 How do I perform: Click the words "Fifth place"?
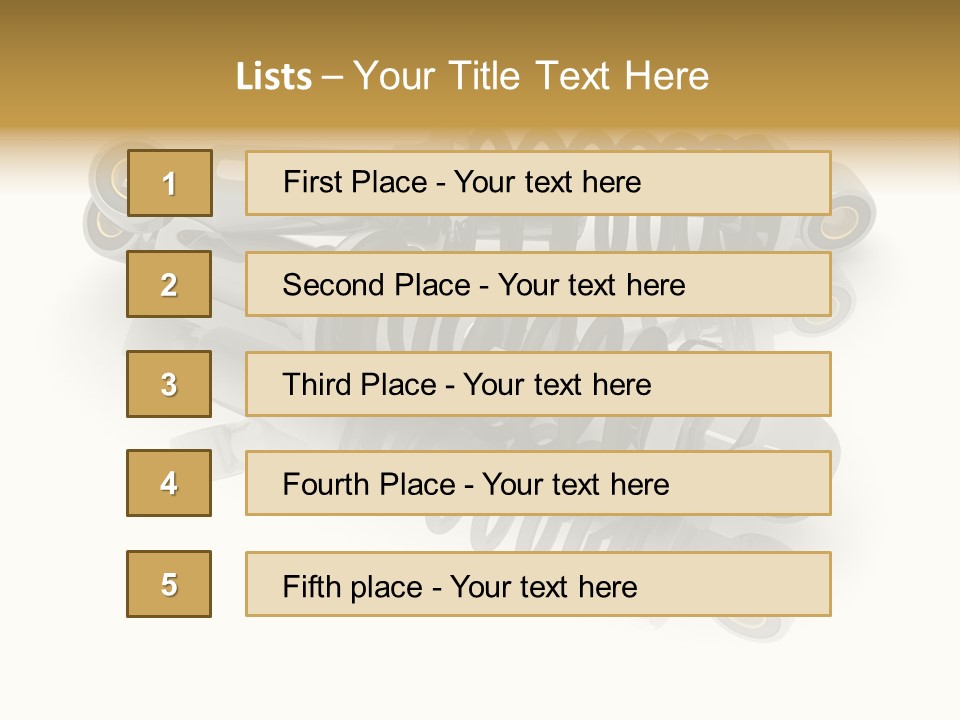click(353, 587)
